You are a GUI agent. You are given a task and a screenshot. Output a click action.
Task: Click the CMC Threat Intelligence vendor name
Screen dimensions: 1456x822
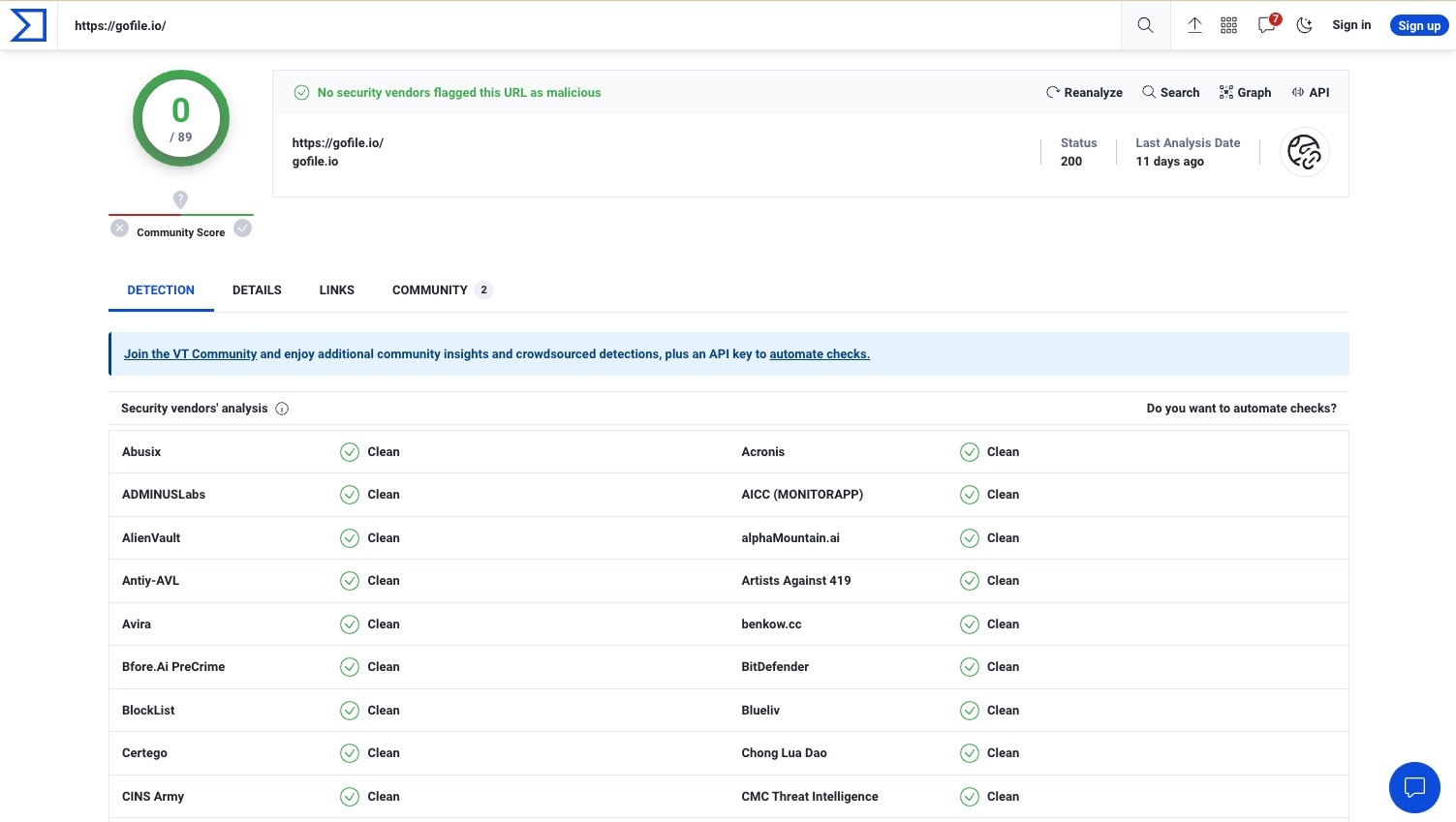click(810, 797)
